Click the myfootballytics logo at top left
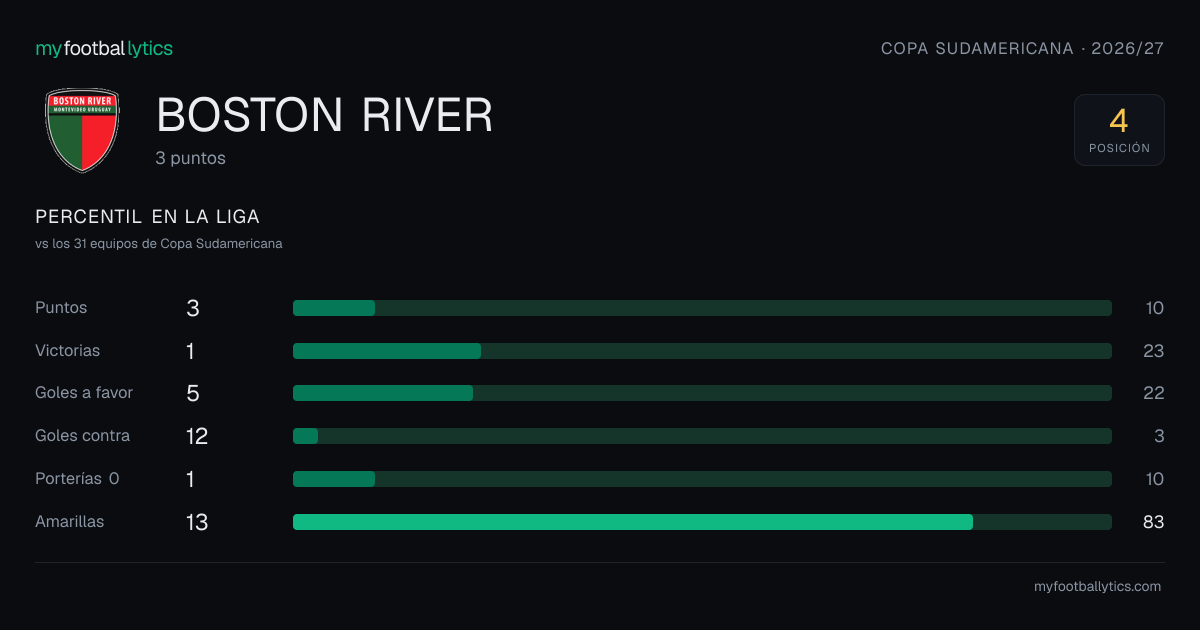Screen dimensions: 1200x630 click(x=104, y=48)
